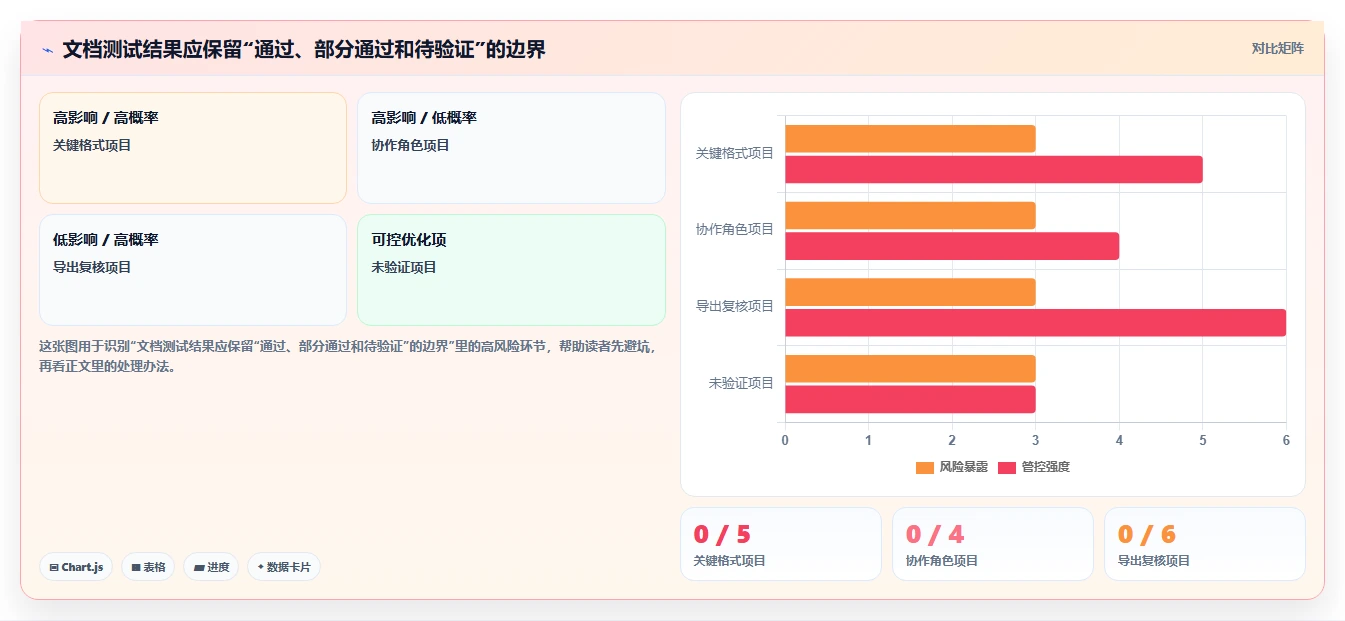The height and width of the screenshot is (621, 1345).
Task: Click the orange bar for 关键格式项目
Action: (x=910, y=139)
